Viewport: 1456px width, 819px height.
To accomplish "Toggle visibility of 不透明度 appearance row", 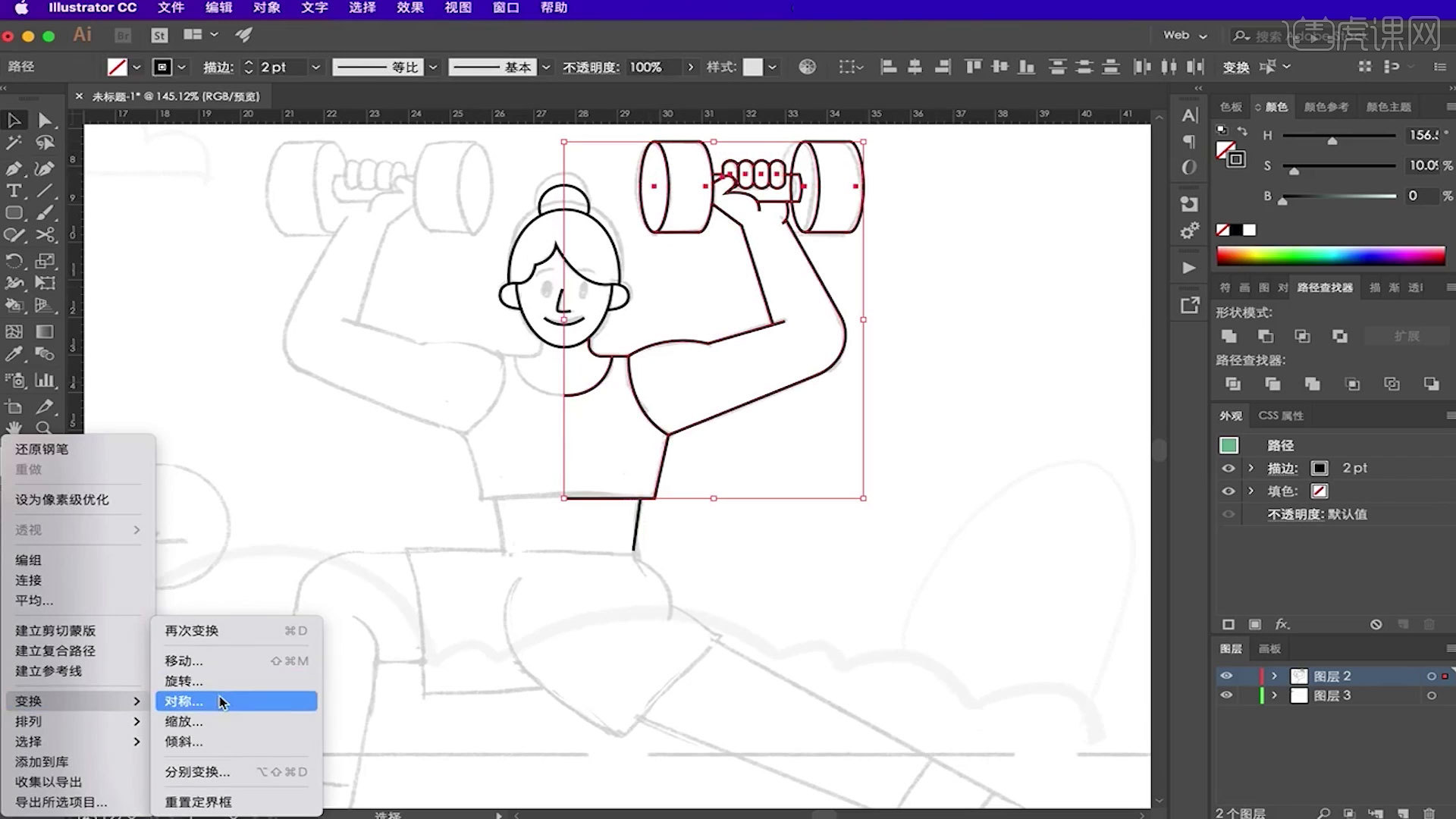I will tap(1228, 514).
